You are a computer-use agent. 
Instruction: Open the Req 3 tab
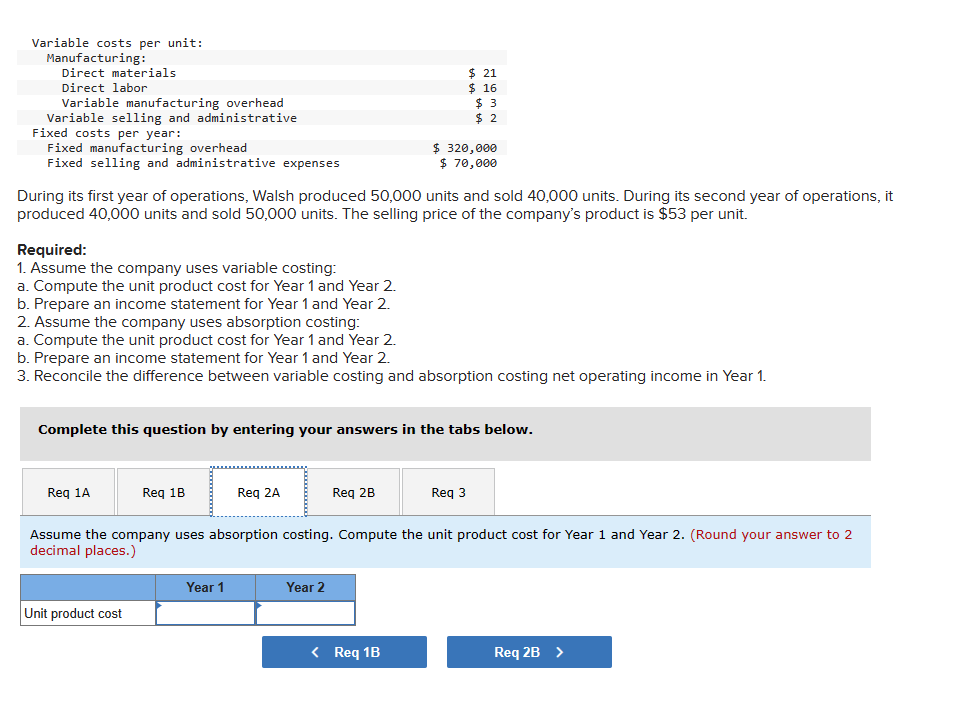click(x=449, y=492)
